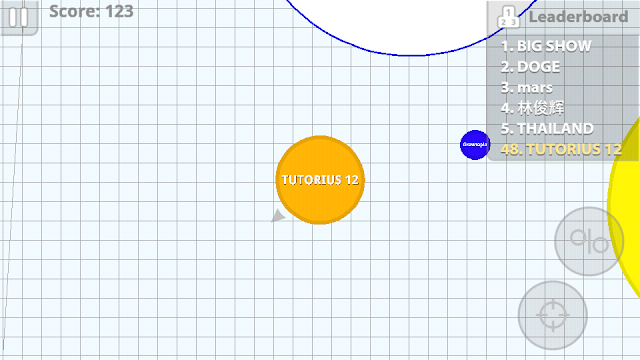Click highlighted rank 48. TUTORIUS 12

coord(561,149)
